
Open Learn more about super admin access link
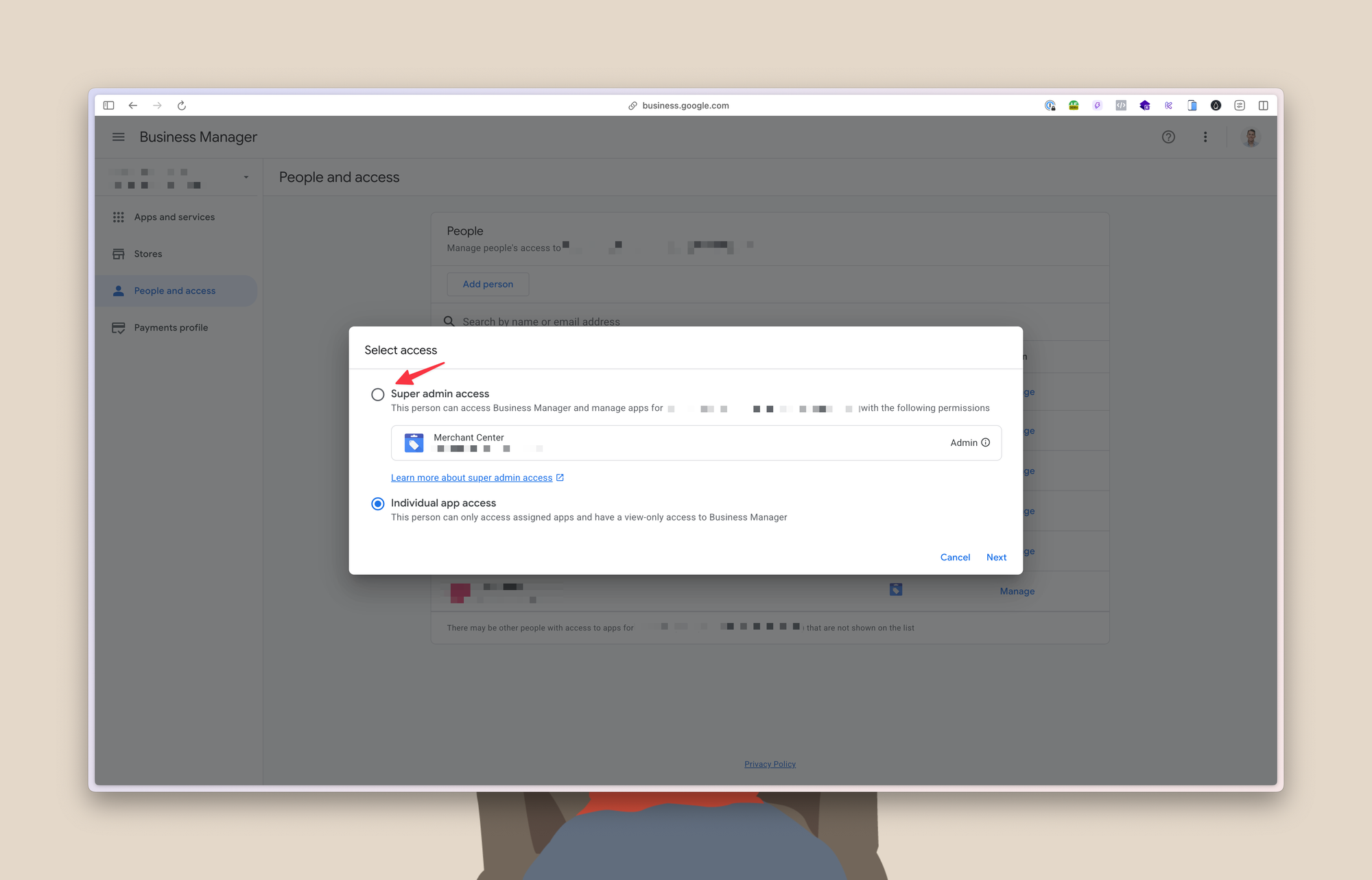pos(471,478)
